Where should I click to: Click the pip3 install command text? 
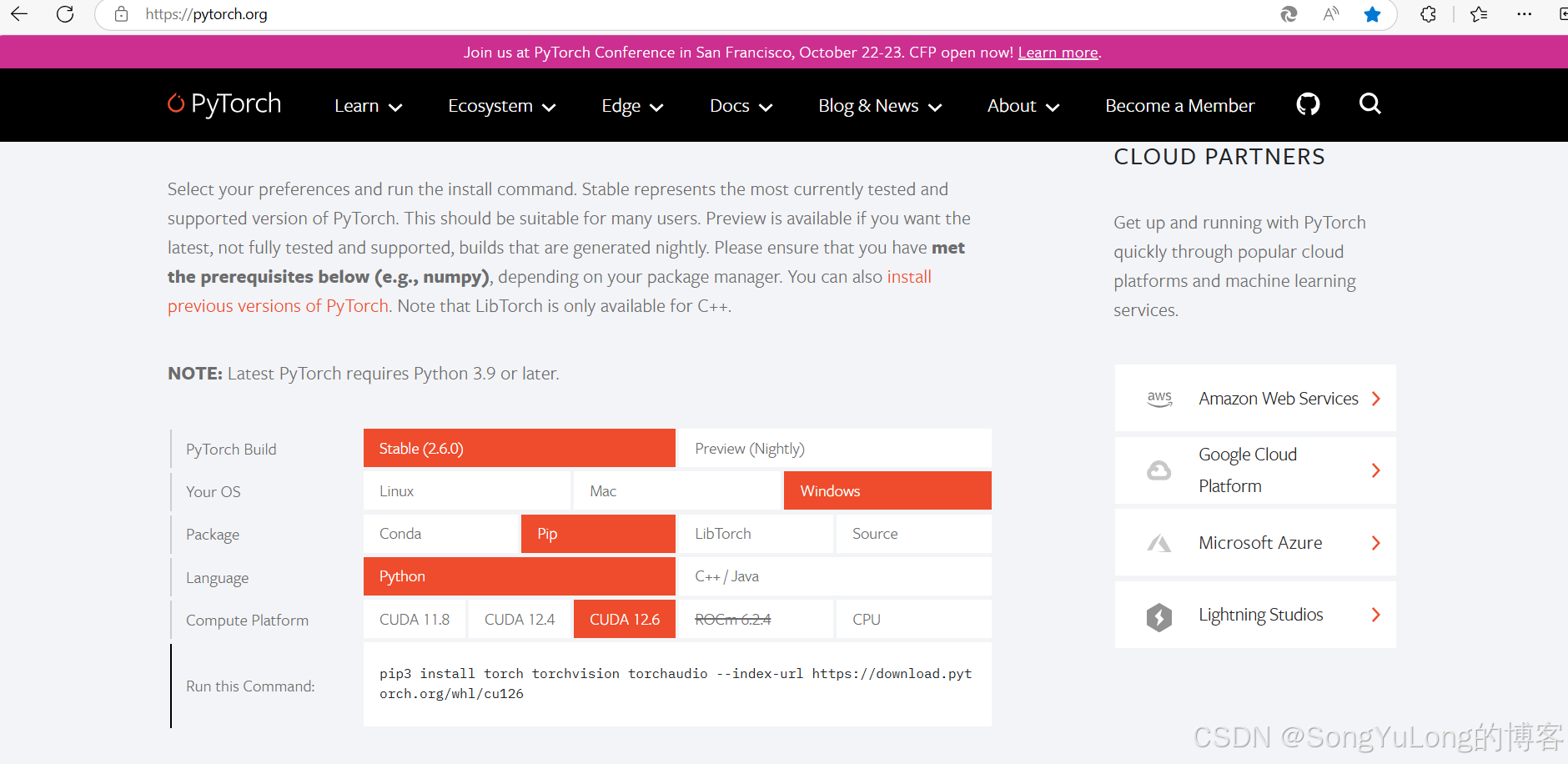[676, 683]
